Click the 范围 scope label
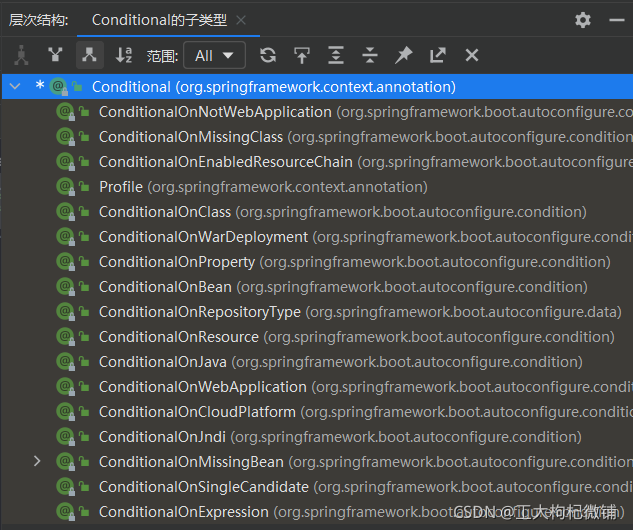The width and height of the screenshot is (633, 530). pos(162,56)
